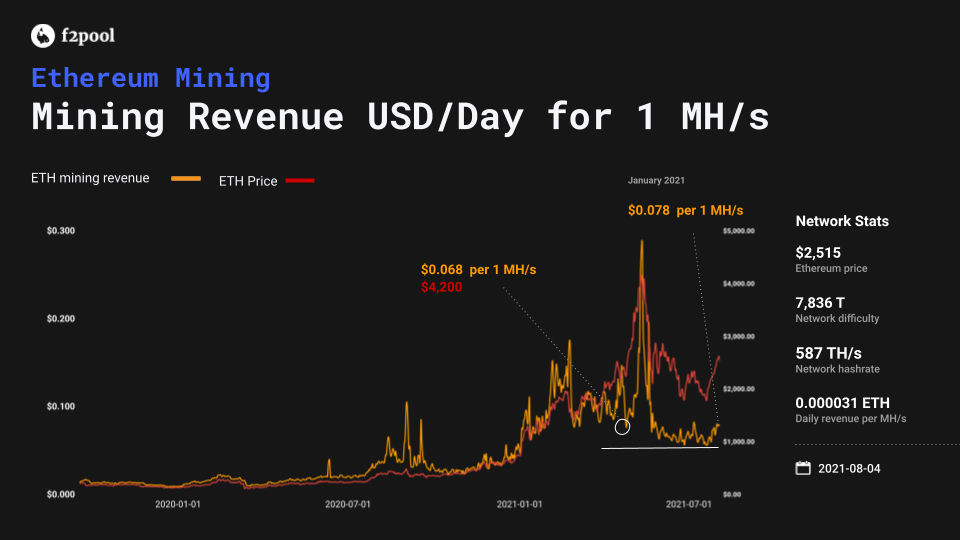Click the "Daily revenue per MH/s" label

[850, 419]
